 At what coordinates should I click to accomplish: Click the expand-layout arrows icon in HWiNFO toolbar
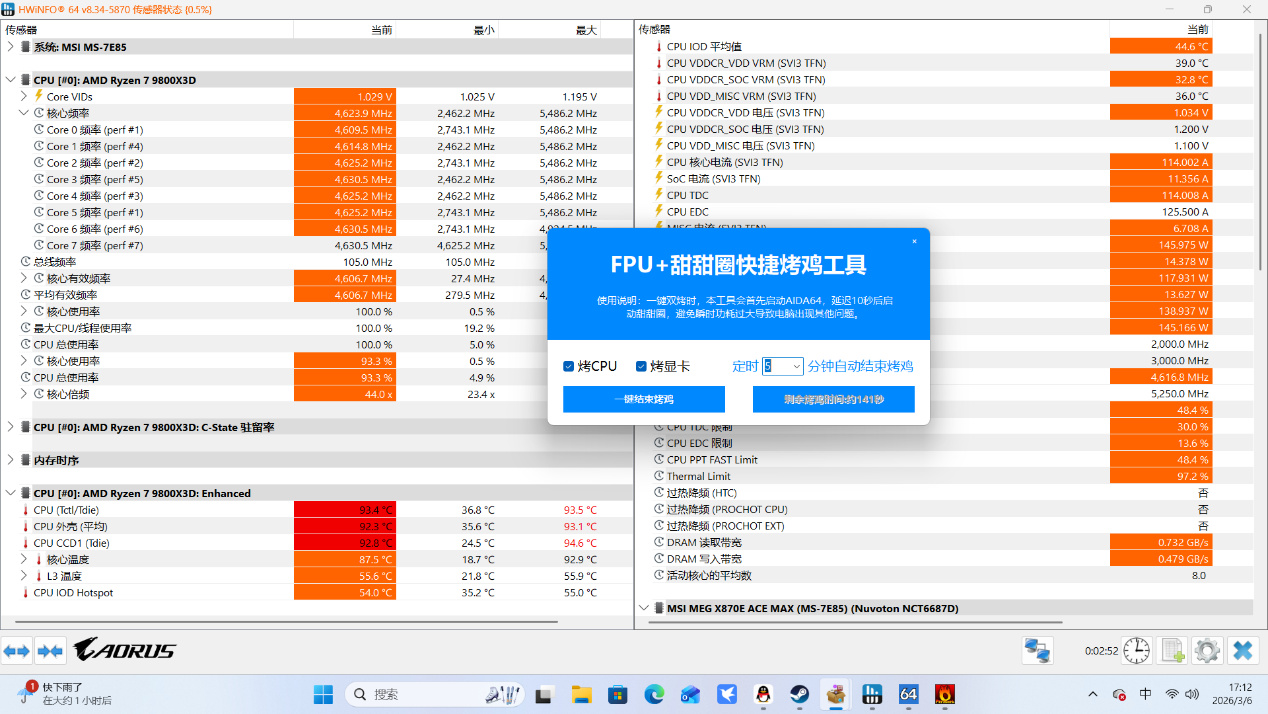click(17, 651)
